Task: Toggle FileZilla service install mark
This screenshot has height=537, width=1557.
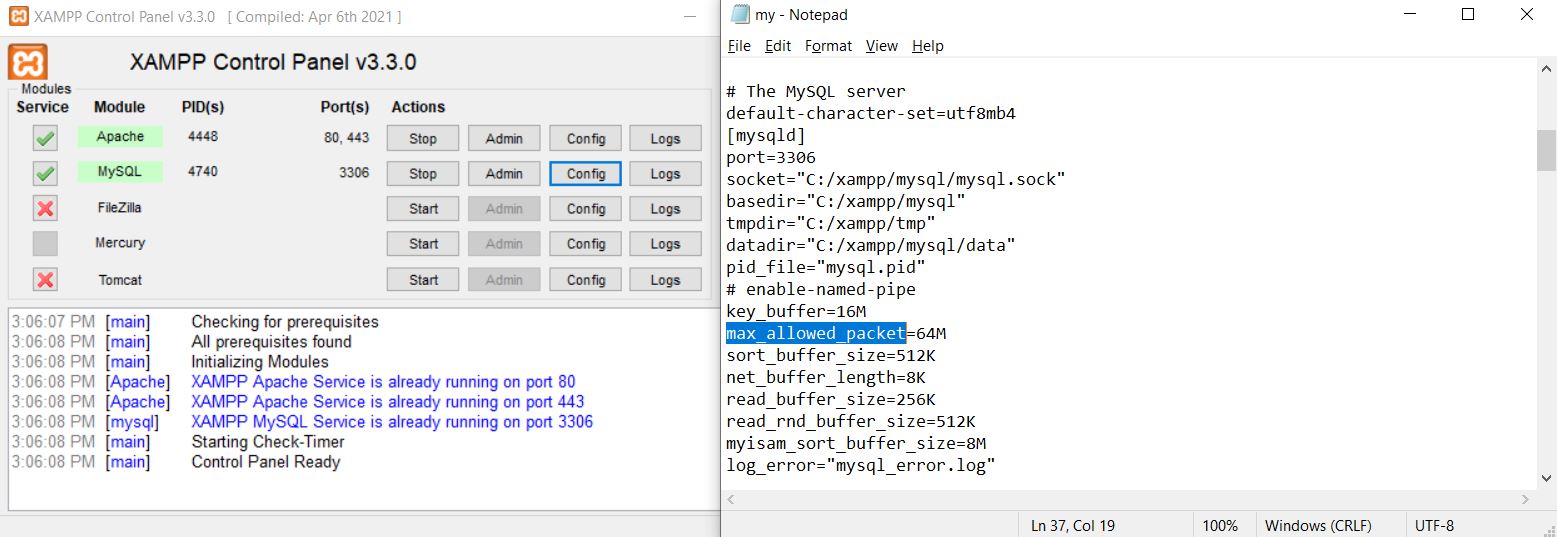Action: tap(45, 208)
